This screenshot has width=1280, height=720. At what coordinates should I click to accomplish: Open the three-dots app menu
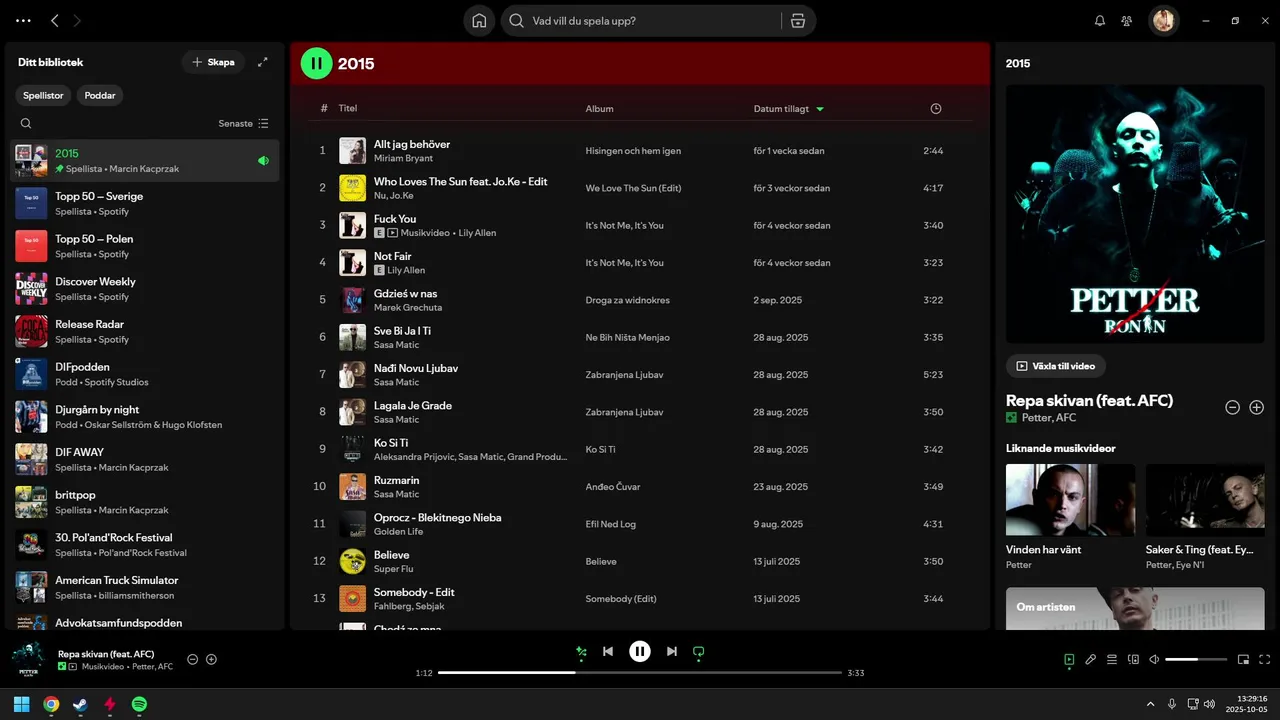coord(23,20)
